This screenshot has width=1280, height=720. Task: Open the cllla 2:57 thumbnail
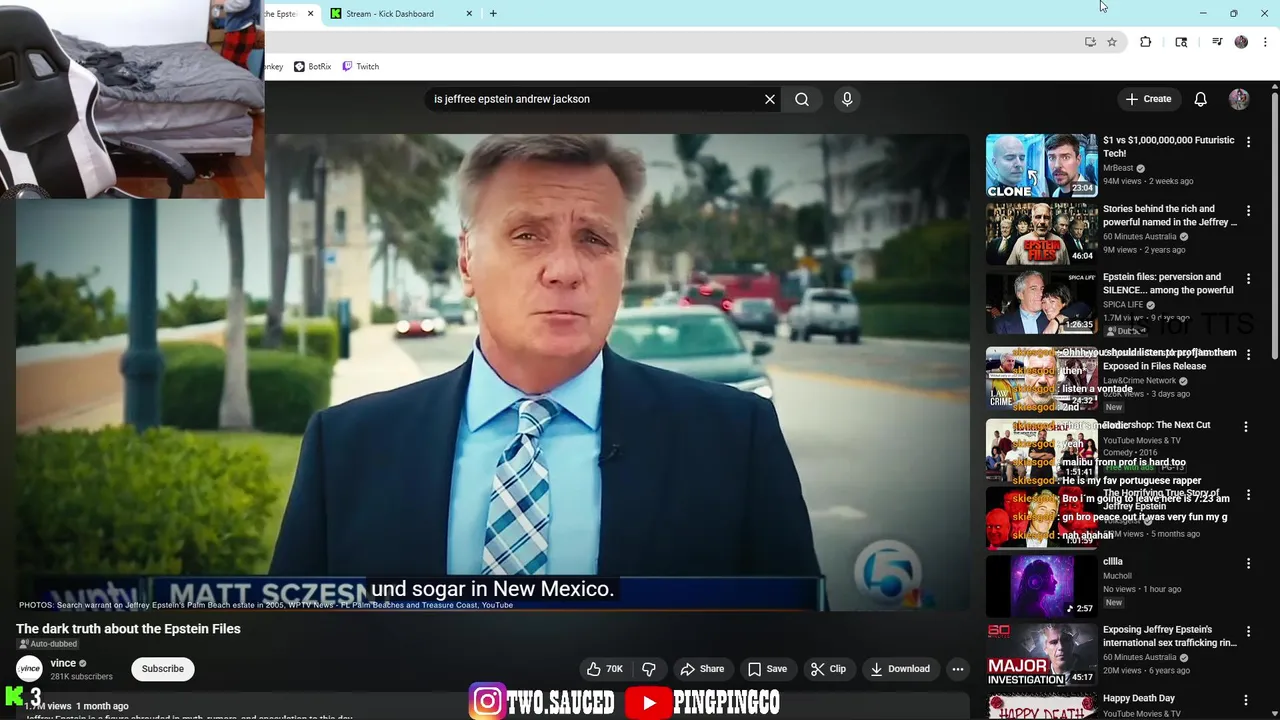click(1041, 586)
